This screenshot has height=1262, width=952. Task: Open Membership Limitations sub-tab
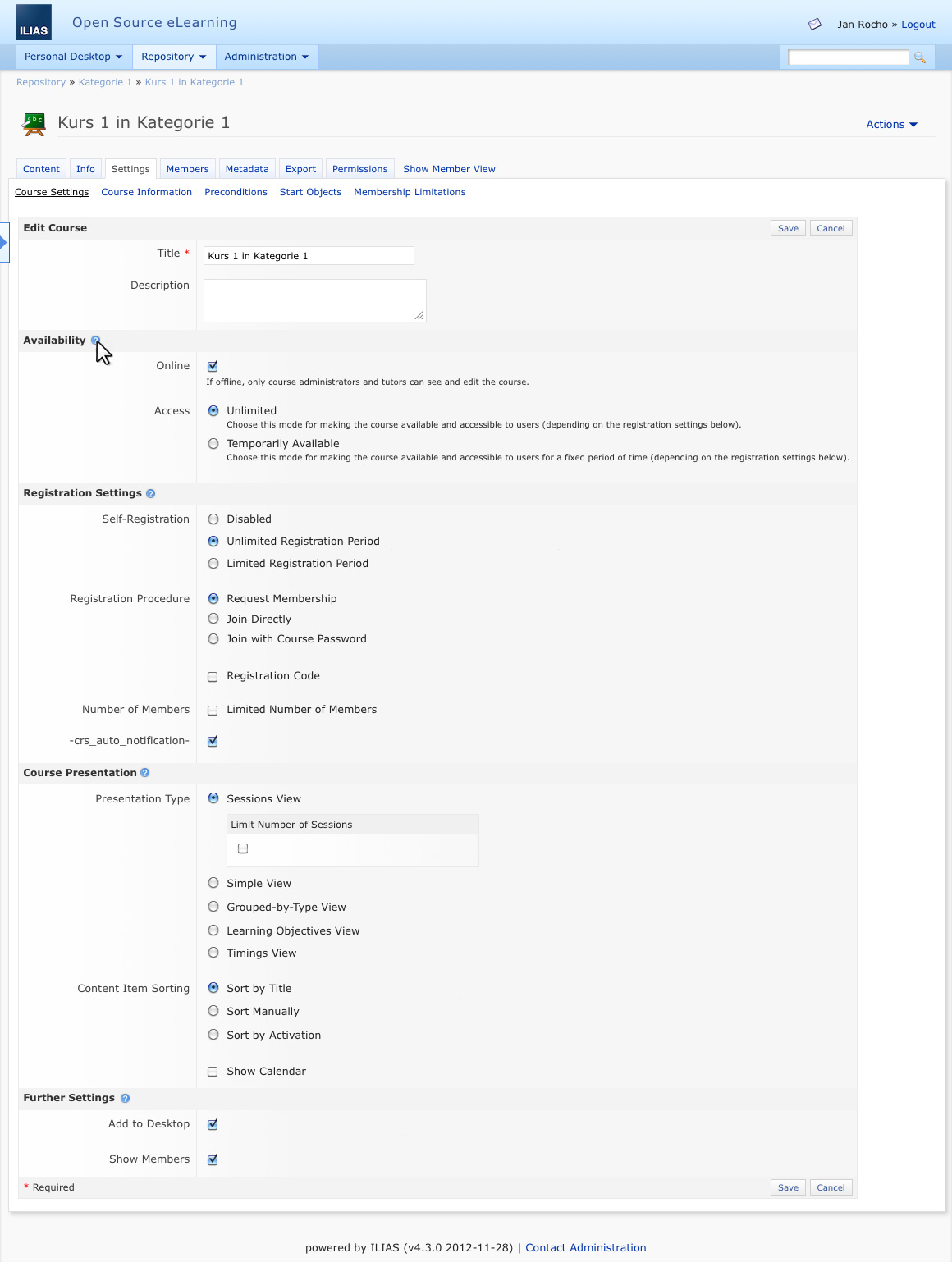coord(410,192)
